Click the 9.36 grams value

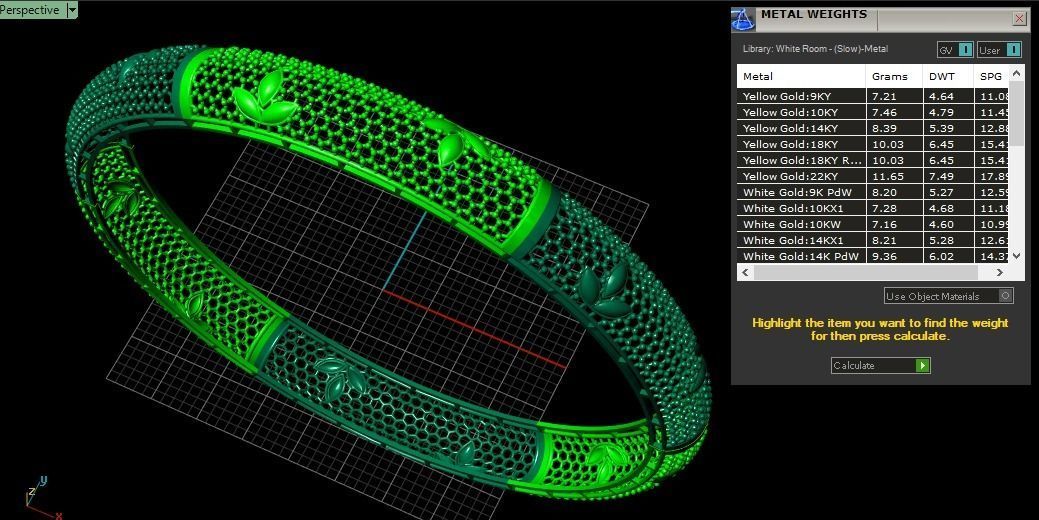[x=884, y=256]
